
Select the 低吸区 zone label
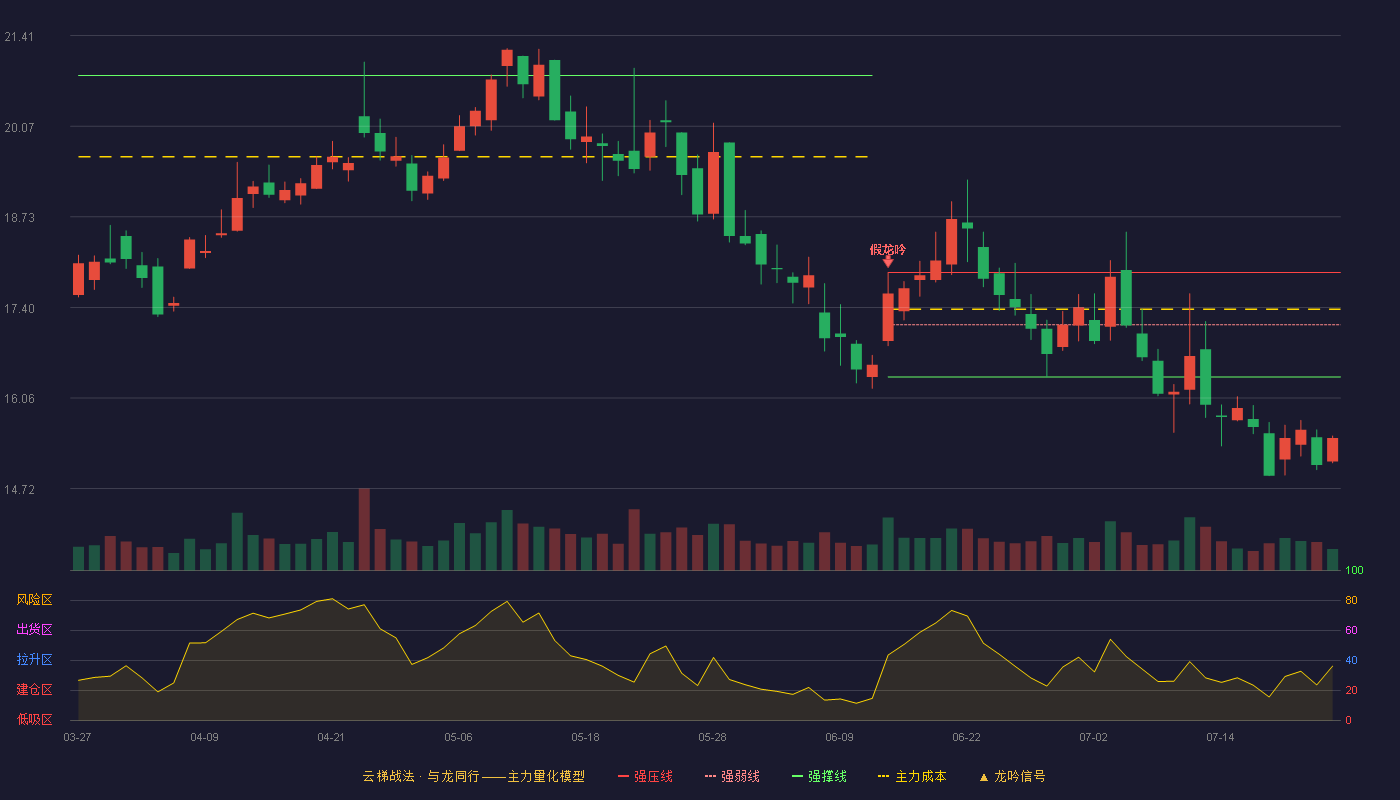click(34, 719)
